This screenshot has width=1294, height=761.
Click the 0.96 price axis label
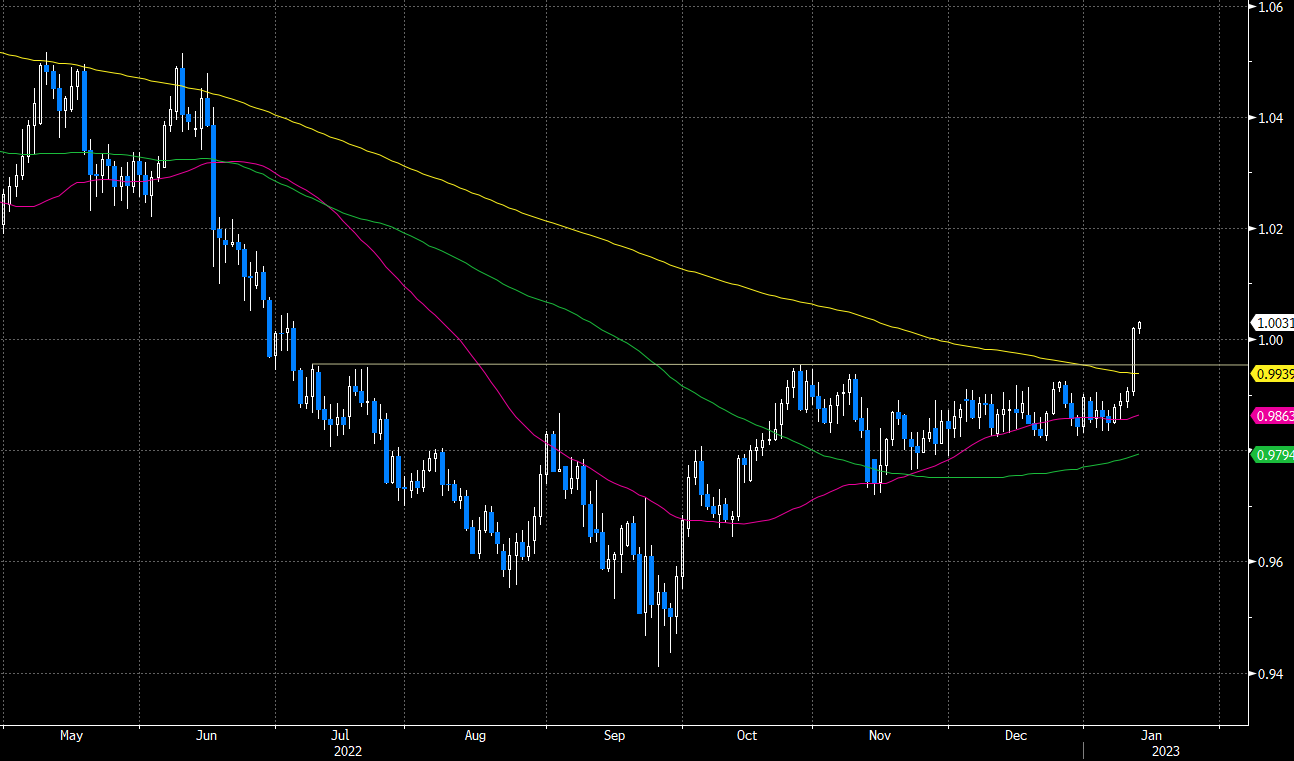point(1271,562)
